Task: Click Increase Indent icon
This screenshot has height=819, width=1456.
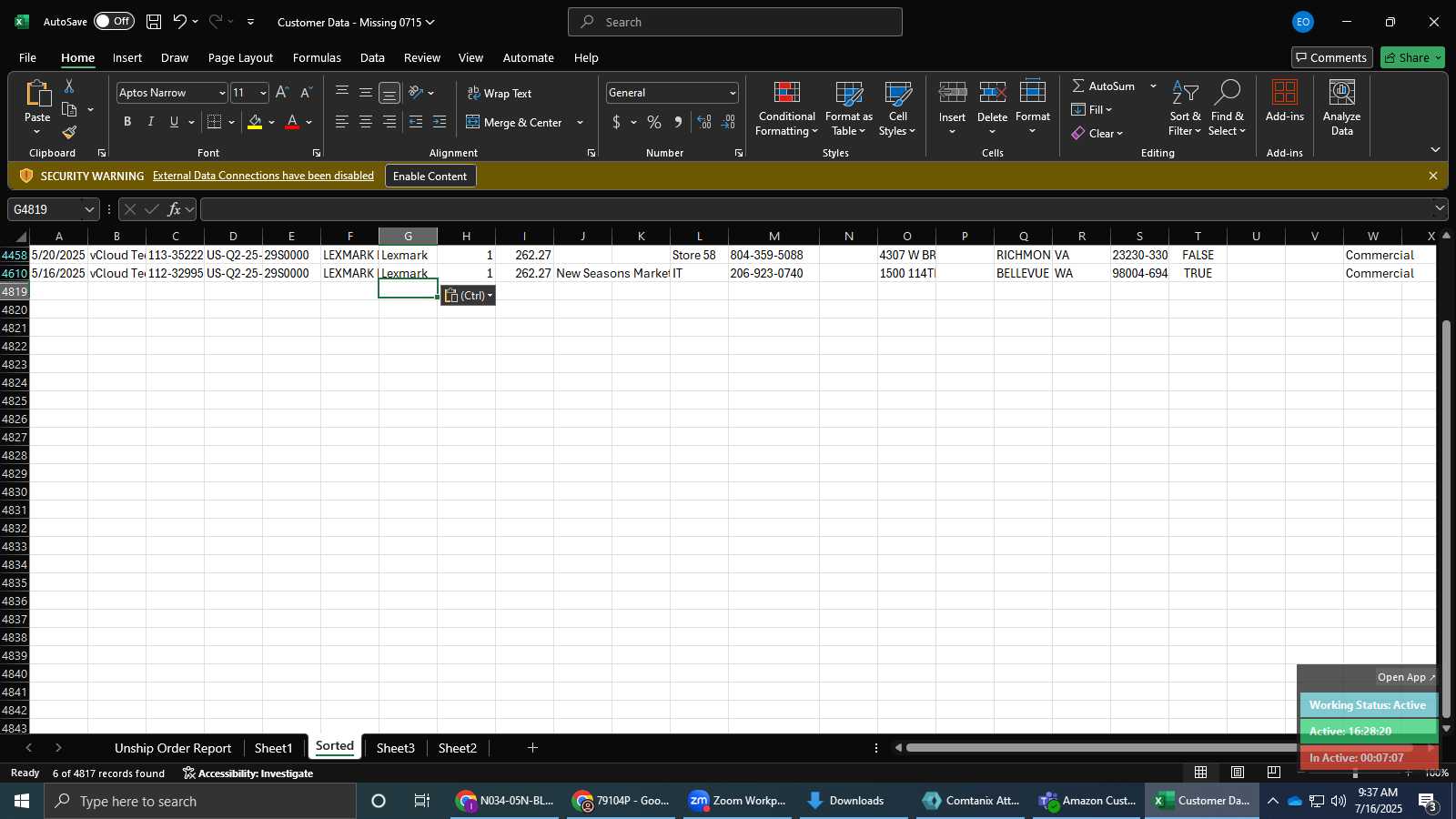Action: (440, 122)
